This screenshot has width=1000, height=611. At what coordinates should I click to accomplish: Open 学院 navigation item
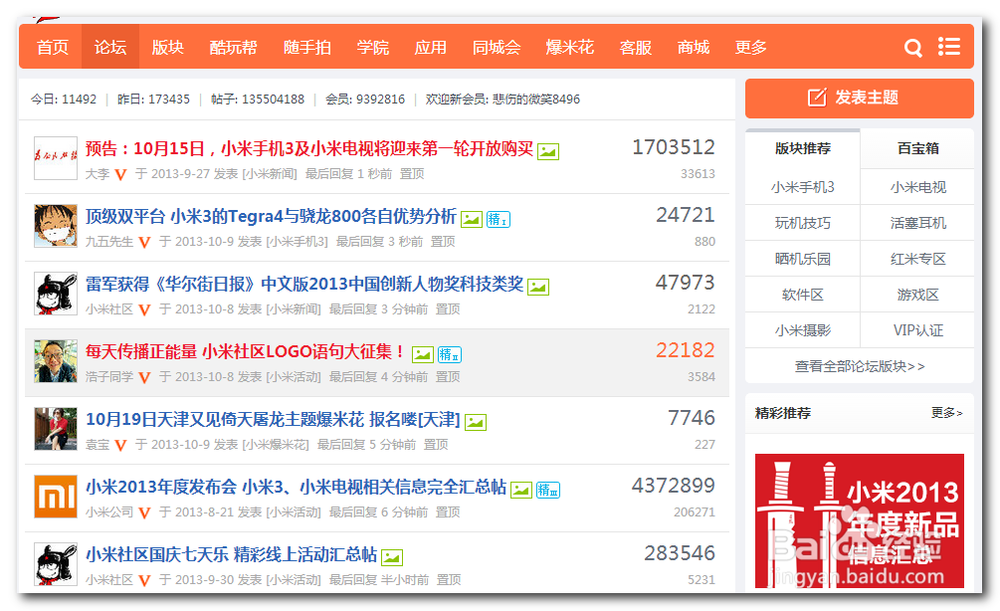click(373, 47)
